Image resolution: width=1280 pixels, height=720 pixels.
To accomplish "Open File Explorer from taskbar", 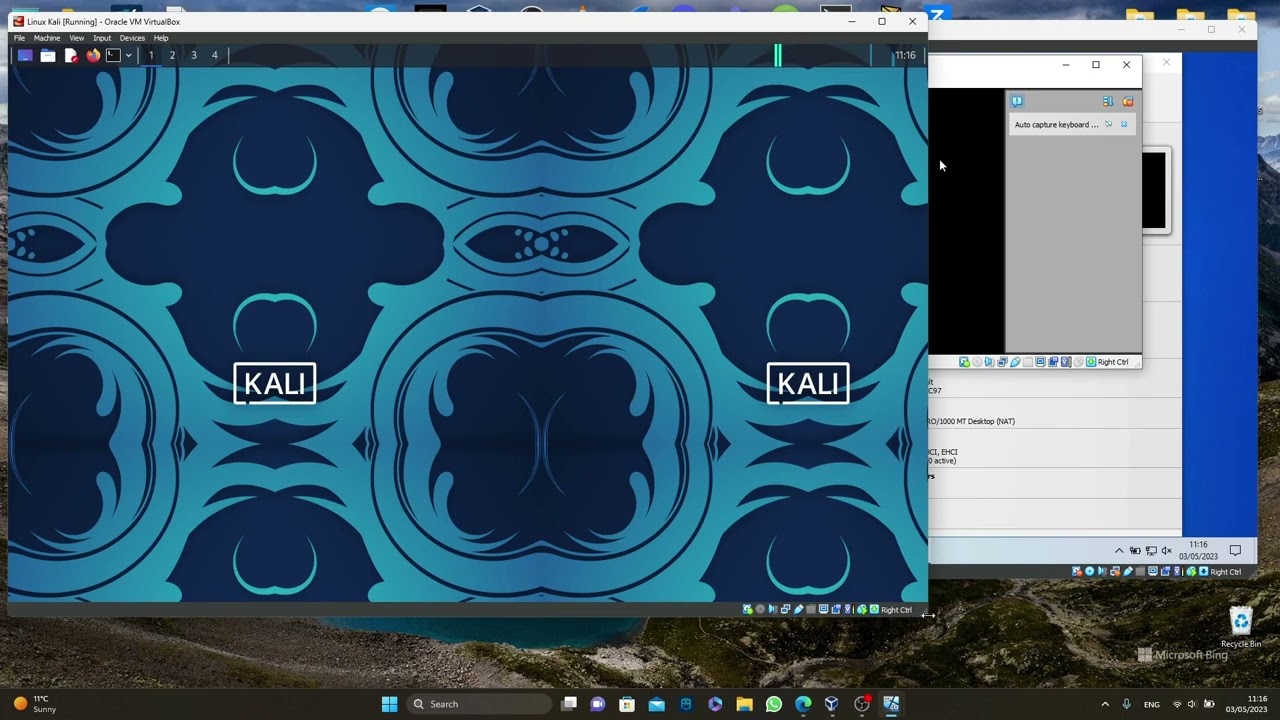I will tap(744, 704).
